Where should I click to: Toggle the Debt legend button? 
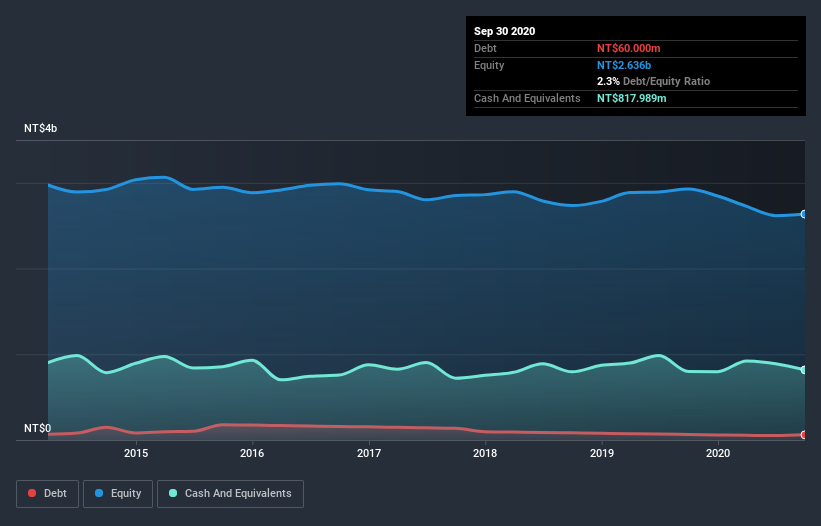click(x=48, y=494)
